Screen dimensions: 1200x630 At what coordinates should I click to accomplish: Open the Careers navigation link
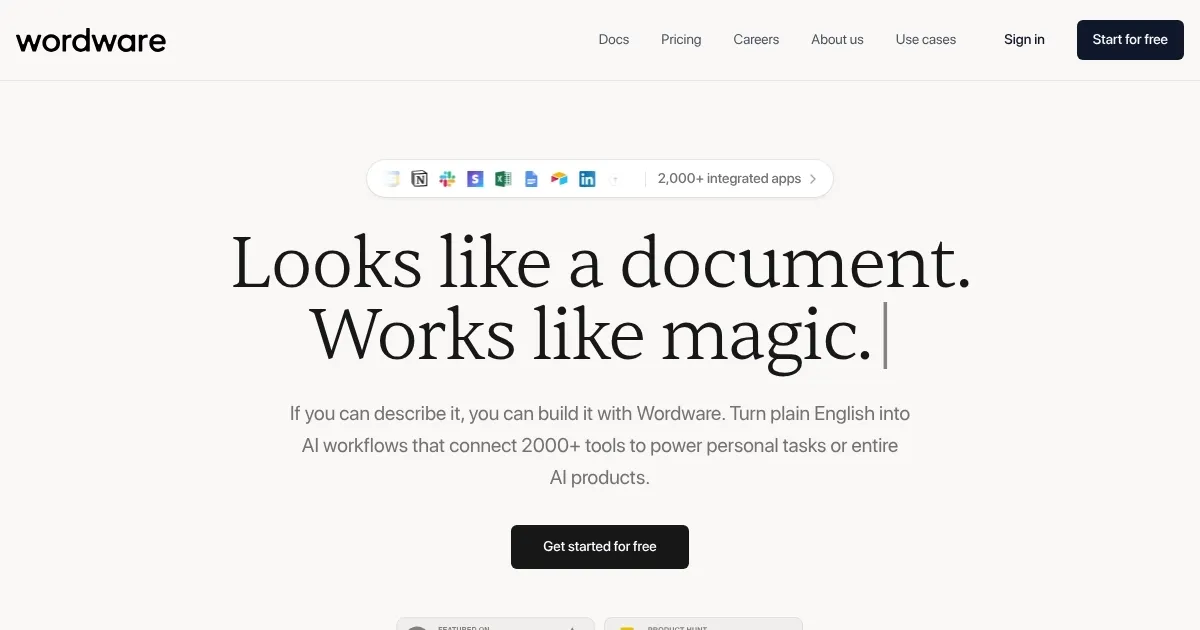[756, 40]
